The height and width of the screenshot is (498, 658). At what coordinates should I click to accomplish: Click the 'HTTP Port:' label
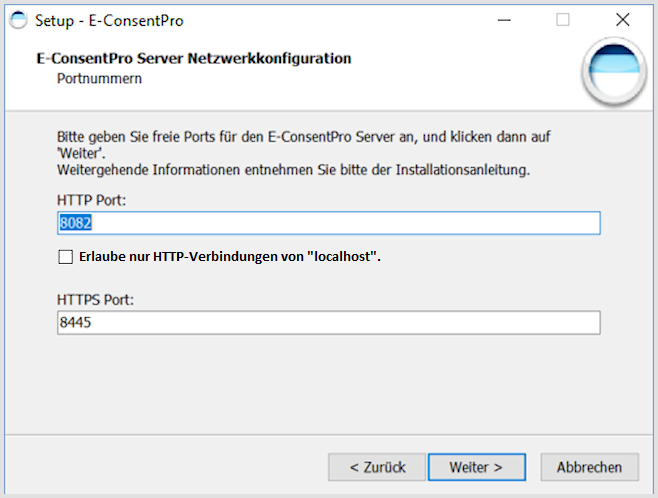pos(91,200)
